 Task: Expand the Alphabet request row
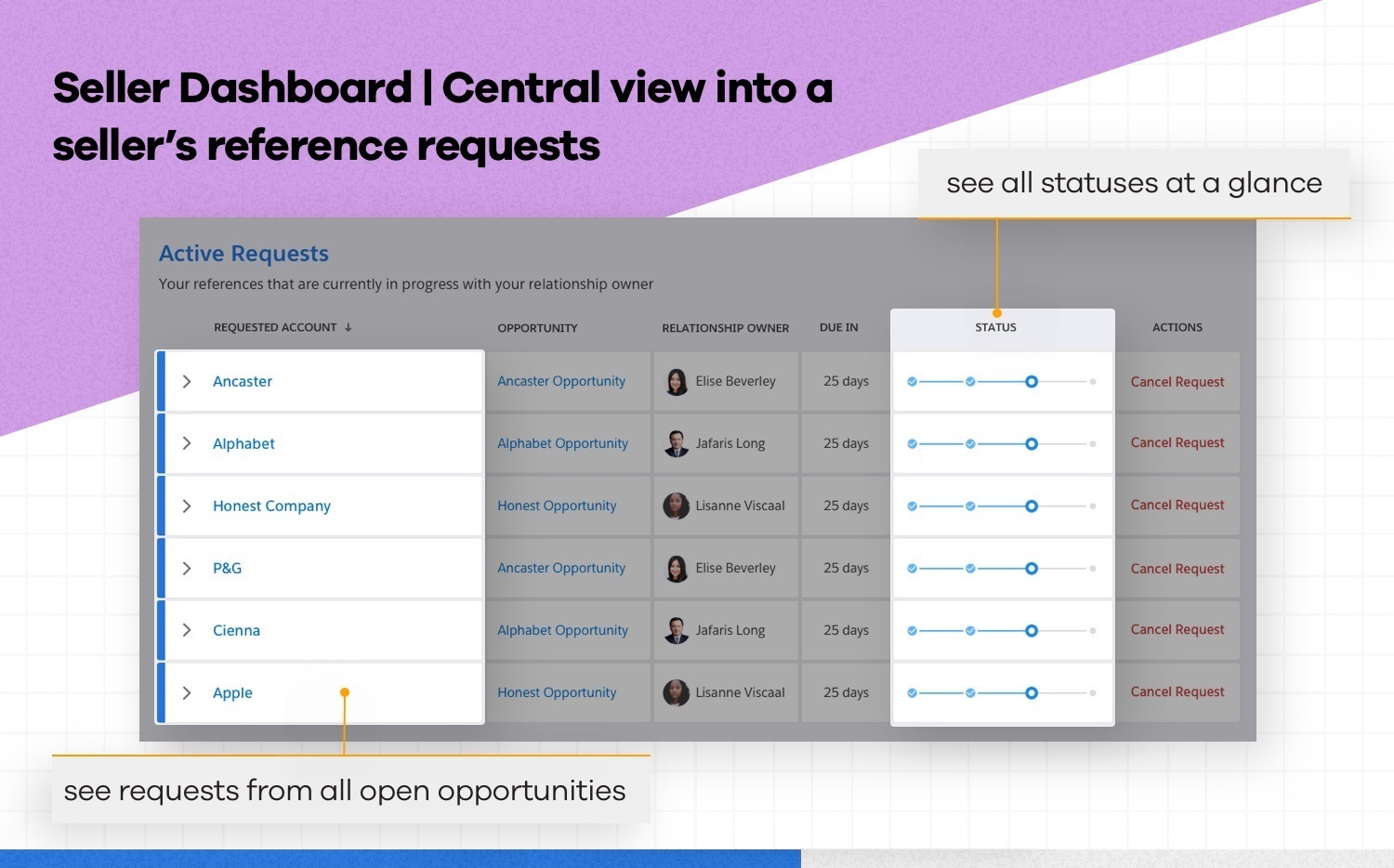pos(187,444)
